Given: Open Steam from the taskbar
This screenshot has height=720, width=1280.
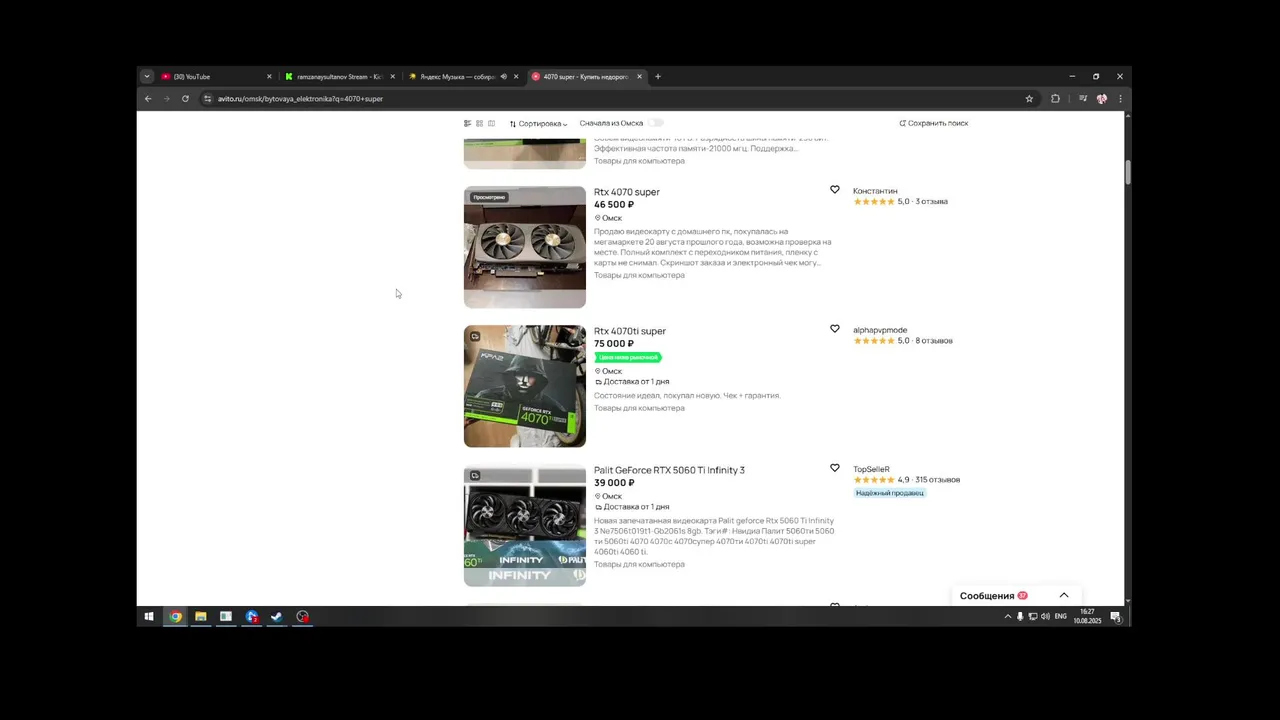Looking at the screenshot, I should tap(276, 617).
